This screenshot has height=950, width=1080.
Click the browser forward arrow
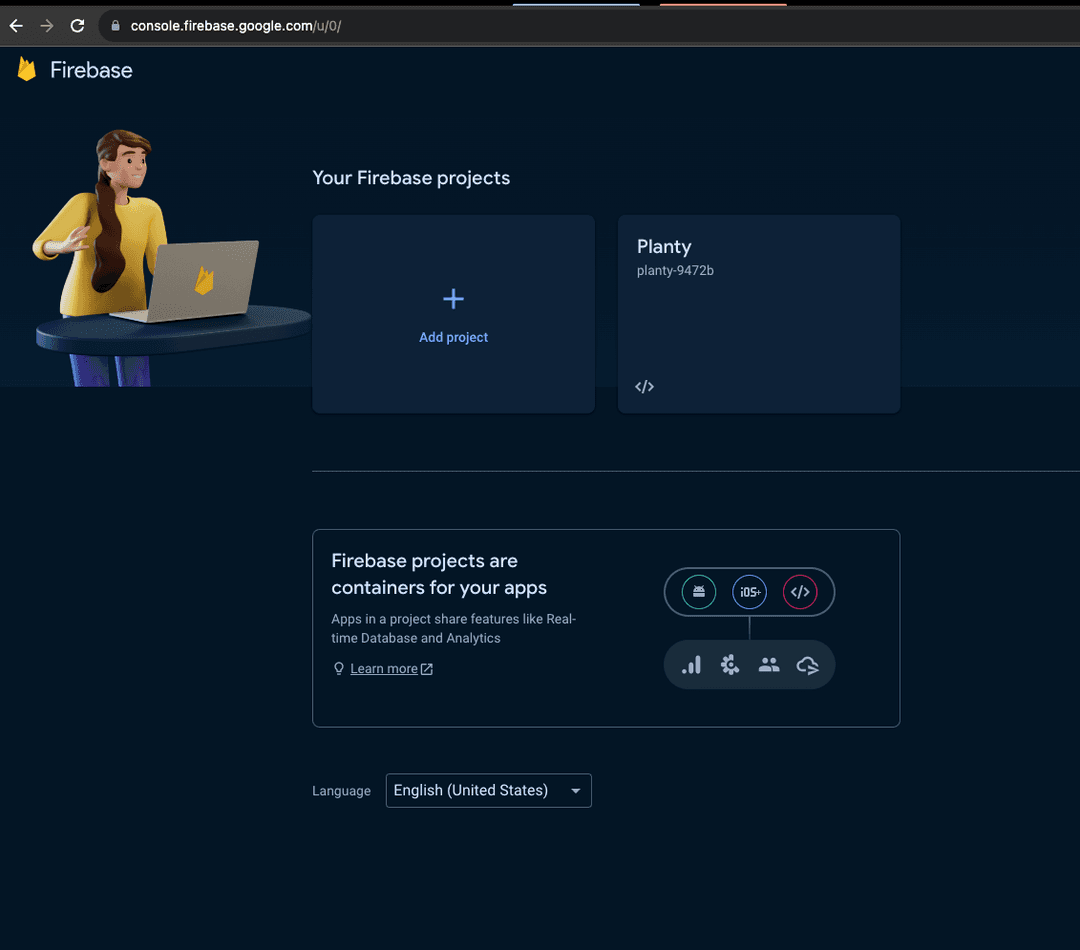[46, 26]
